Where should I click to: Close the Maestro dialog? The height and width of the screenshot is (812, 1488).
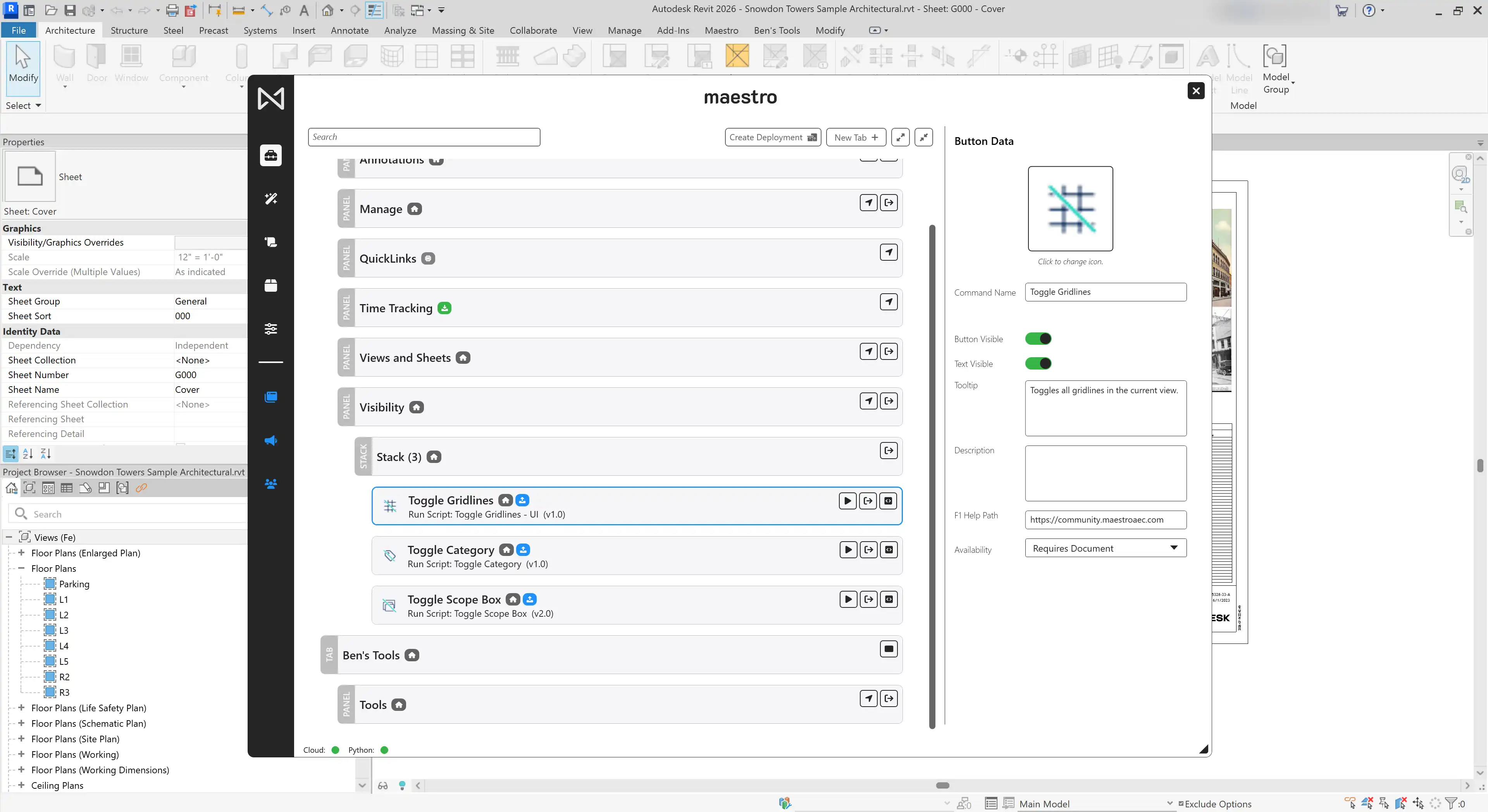[x=1196, y=91]
